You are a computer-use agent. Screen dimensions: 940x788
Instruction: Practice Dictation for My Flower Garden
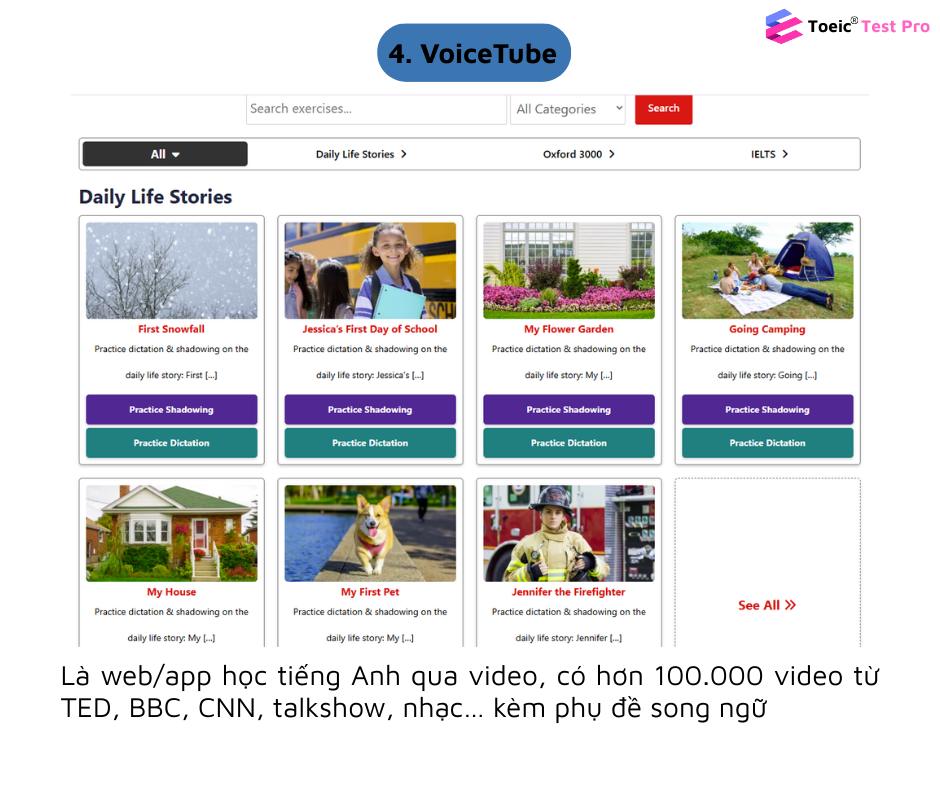569,443
